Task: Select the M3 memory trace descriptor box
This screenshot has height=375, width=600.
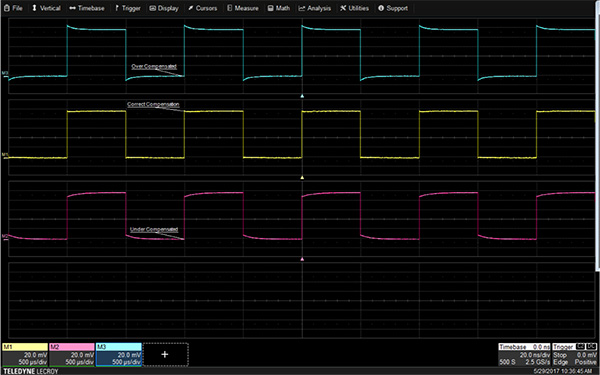Action: click(x=119, y=355)
